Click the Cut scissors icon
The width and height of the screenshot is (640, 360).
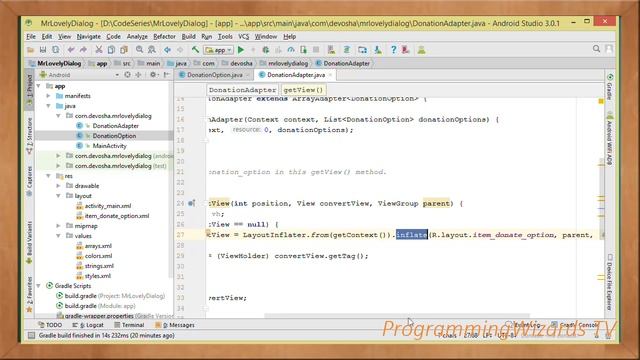99,50
